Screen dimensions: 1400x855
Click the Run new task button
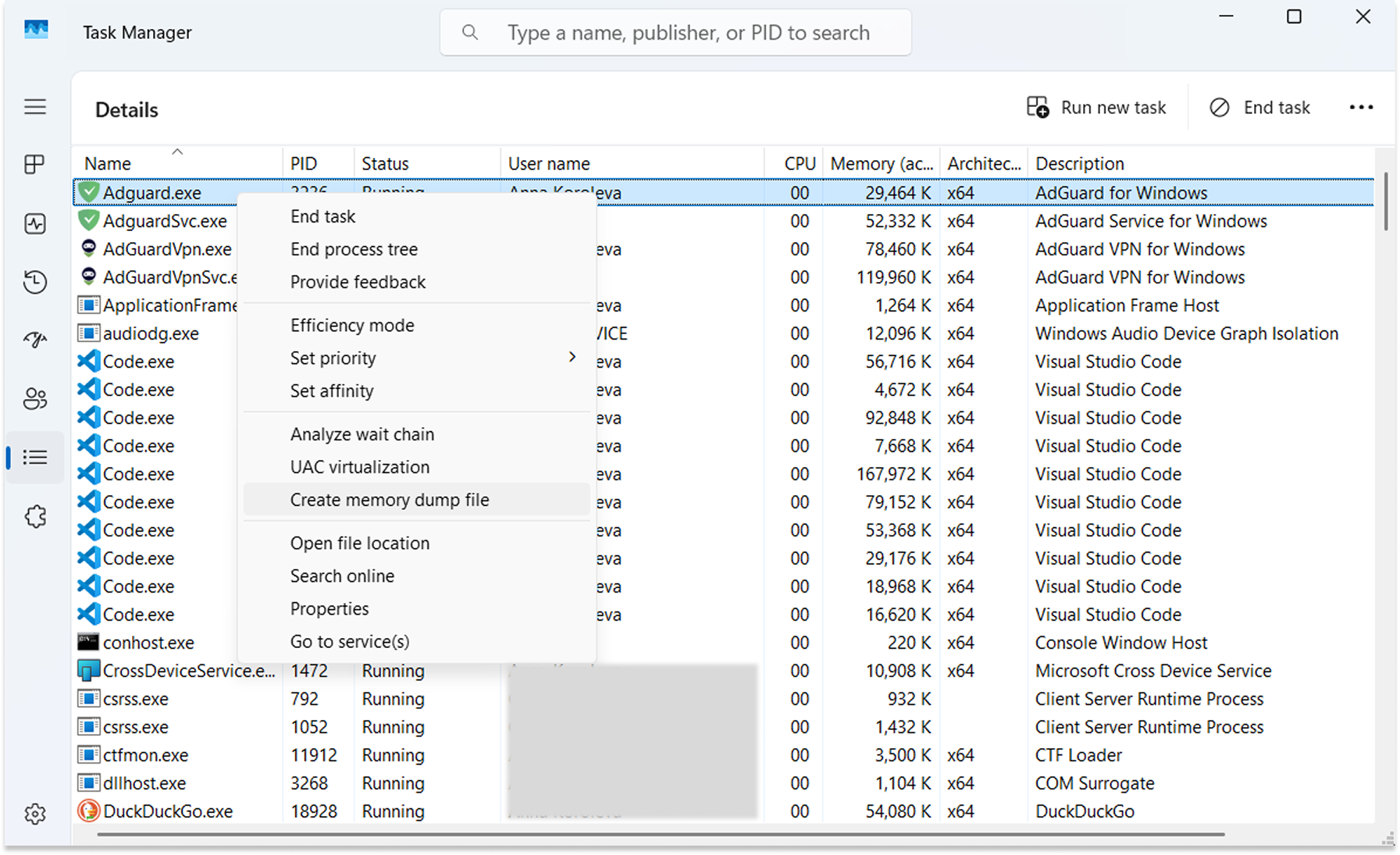click(1096, 107)
